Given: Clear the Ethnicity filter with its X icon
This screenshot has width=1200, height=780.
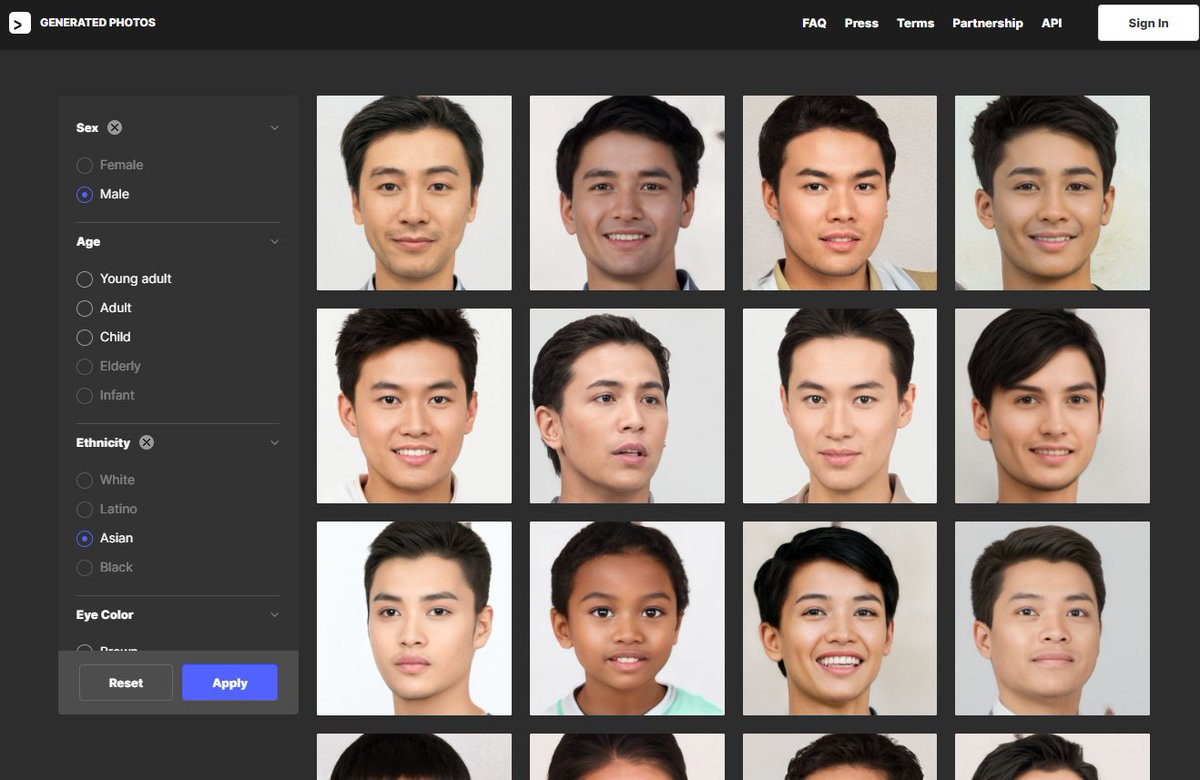Looking at the screenshot, I should tap(146, 443).
